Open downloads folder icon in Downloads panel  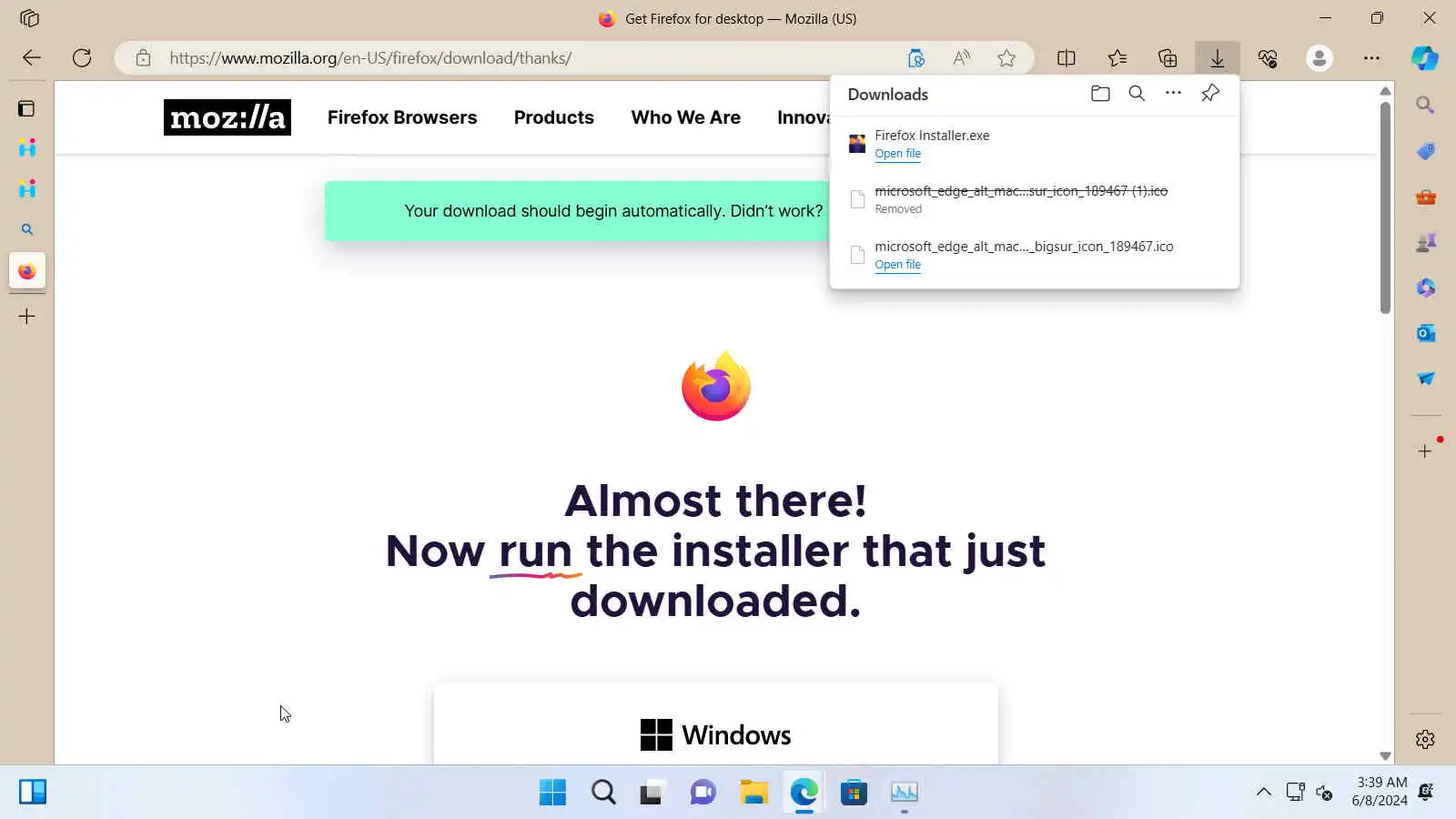(x=1100, y=93)
